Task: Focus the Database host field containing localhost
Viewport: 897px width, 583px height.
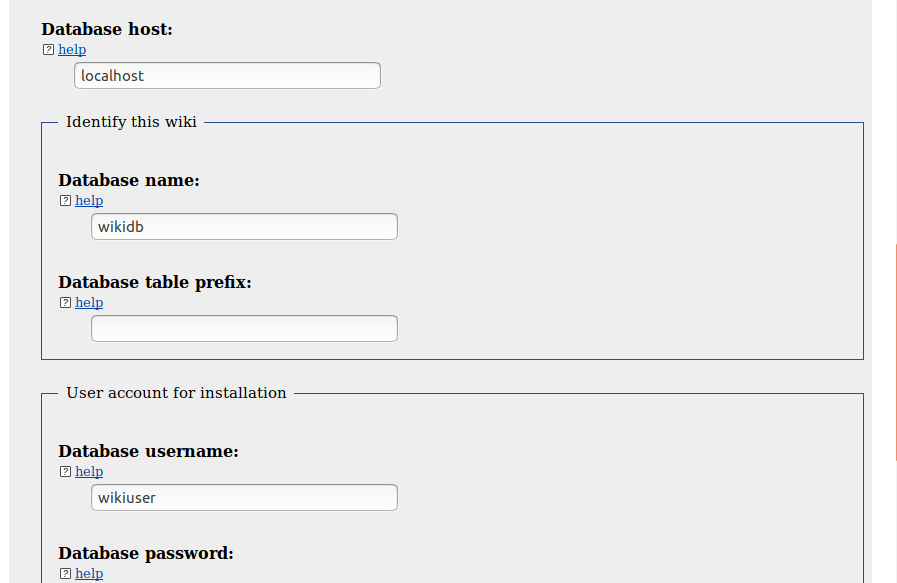Action: [x=227, y=76]
